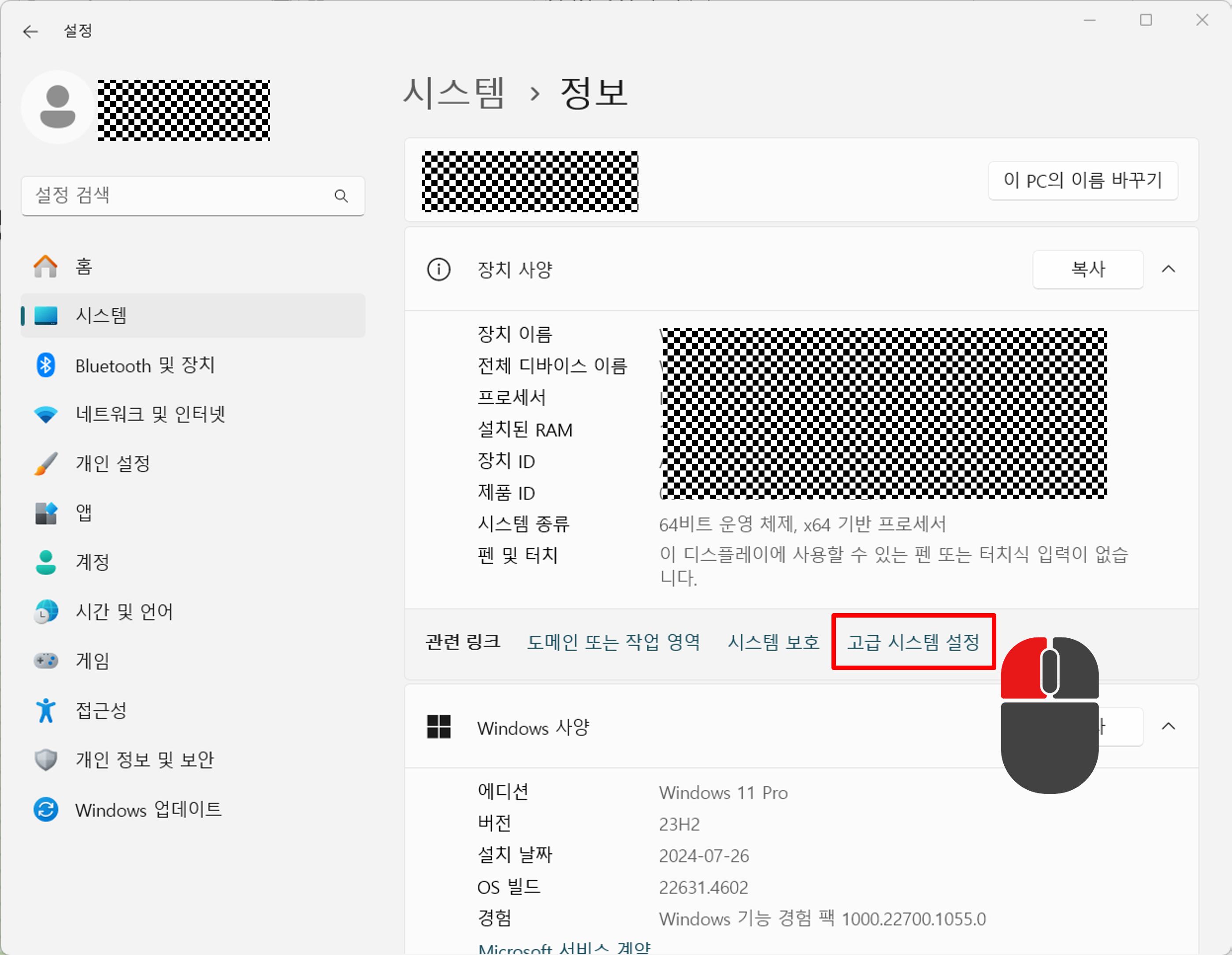Open 접근성 settings

(x=193, y=710)
